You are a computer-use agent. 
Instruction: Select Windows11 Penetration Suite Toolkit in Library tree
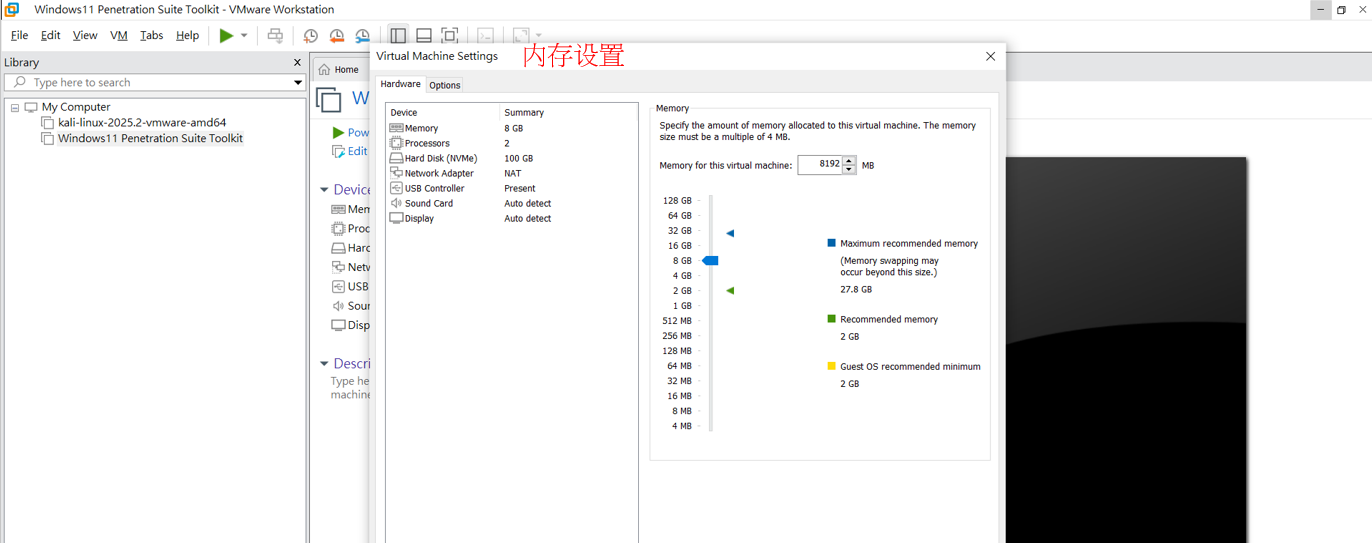150,138
